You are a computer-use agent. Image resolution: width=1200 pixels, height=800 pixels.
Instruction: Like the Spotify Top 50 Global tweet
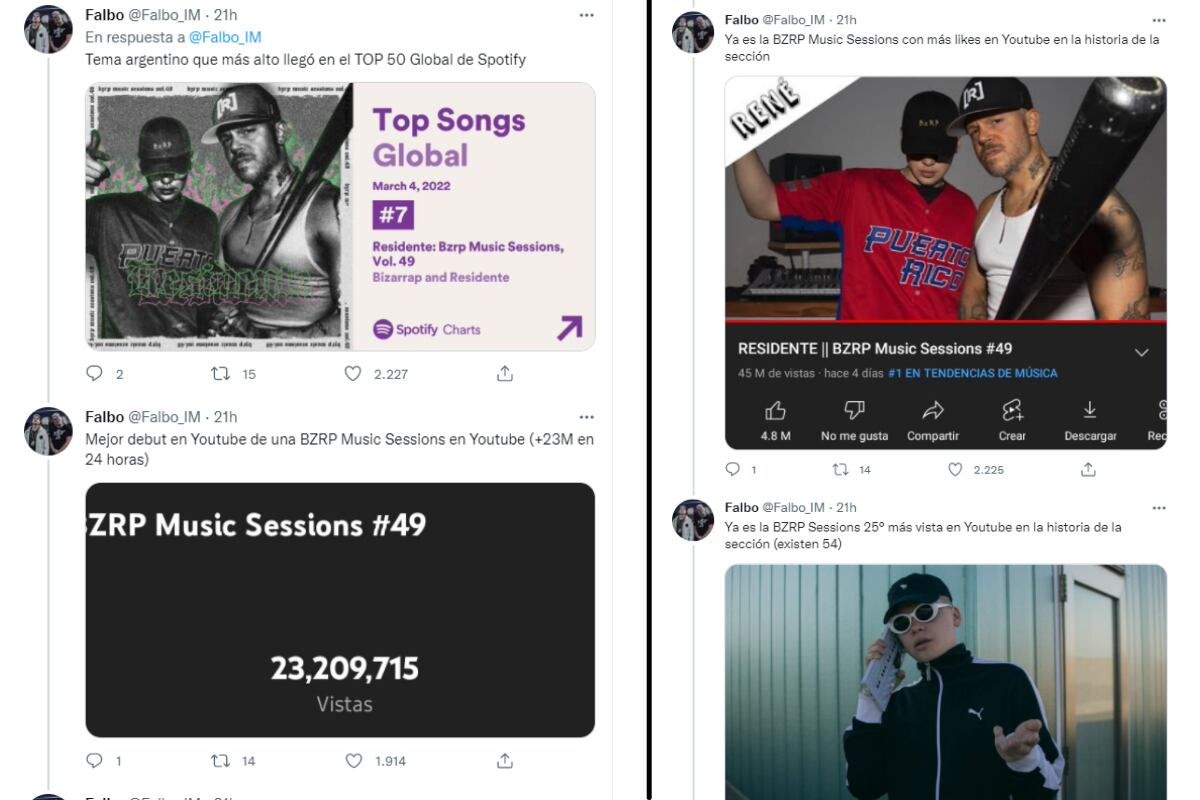353,374
